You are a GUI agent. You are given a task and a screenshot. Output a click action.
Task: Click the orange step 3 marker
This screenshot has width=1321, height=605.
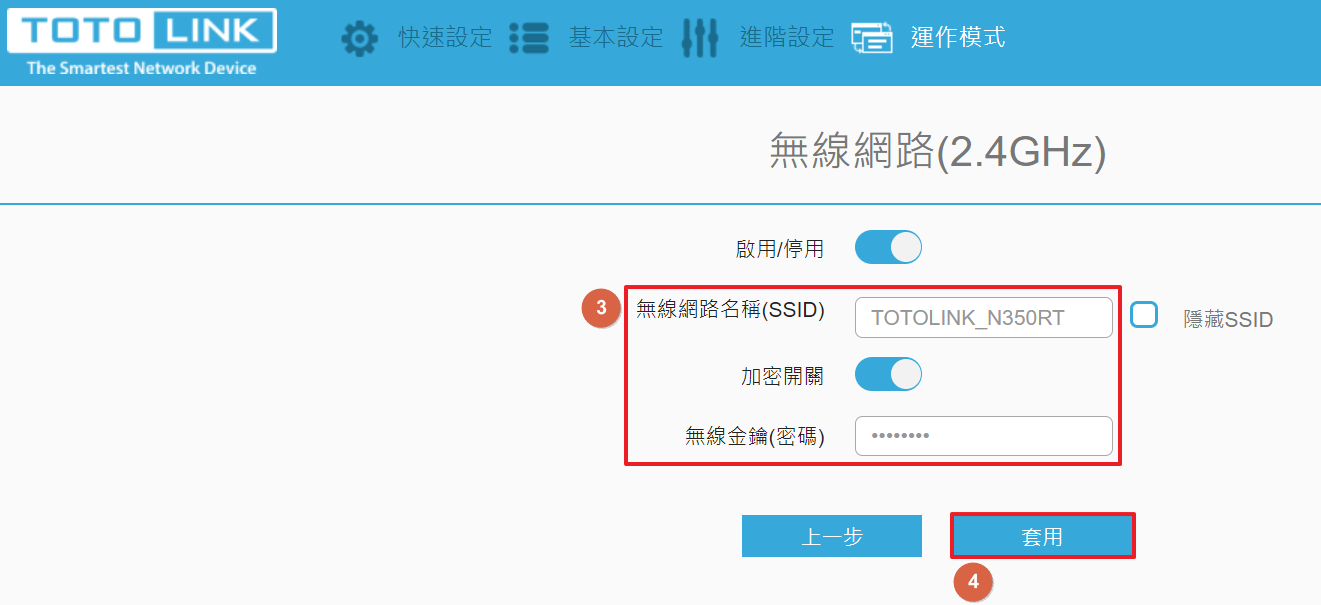pos(600,308)
